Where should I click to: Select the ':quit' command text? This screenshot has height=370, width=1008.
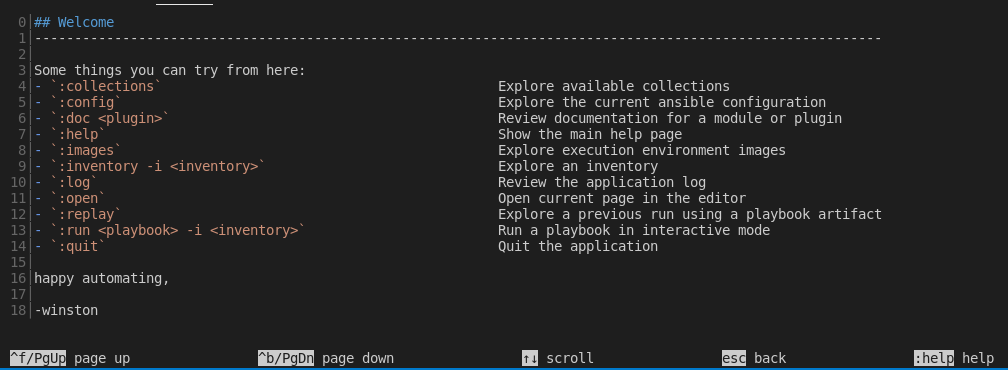78,247
